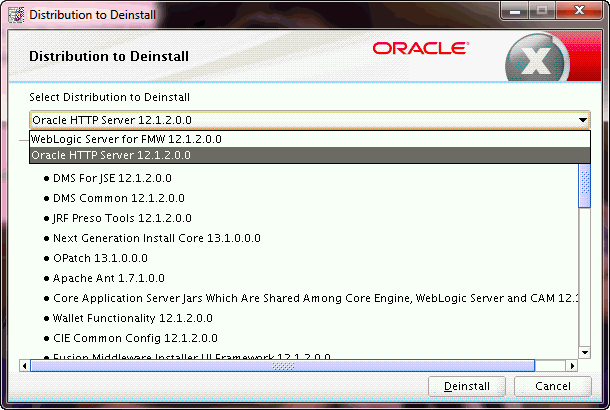Open the distribution dropdown arrow
Viewport: 610px width, 410px height.
coord(582,120)
